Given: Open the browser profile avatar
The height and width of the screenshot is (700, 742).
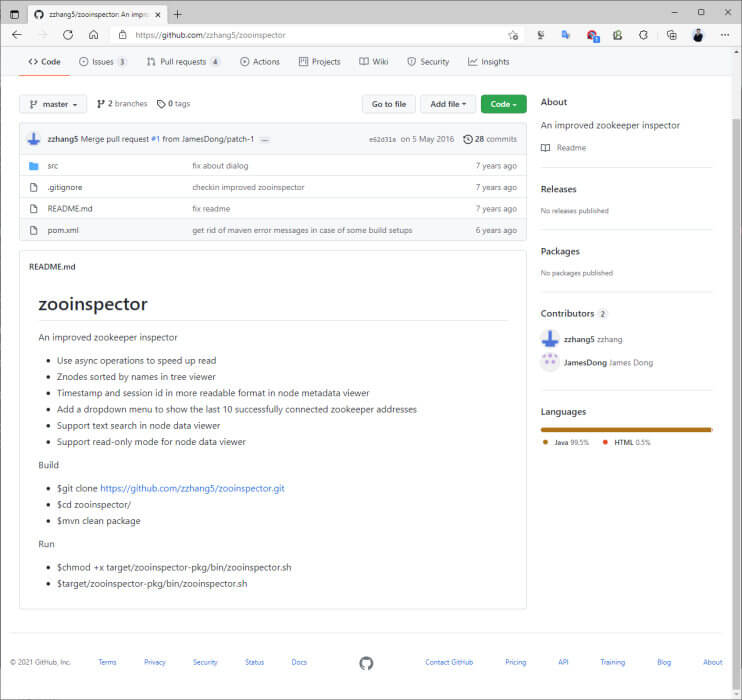Looking at the screenshot, I should [698, 35].
